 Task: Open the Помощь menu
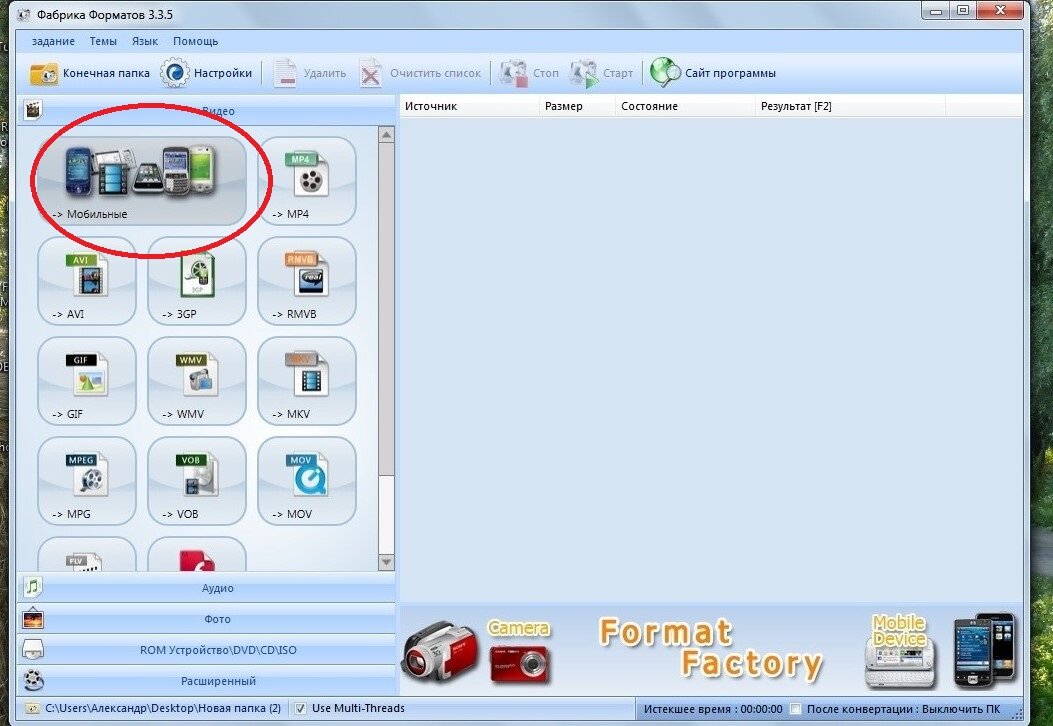[x=195, y=41]
